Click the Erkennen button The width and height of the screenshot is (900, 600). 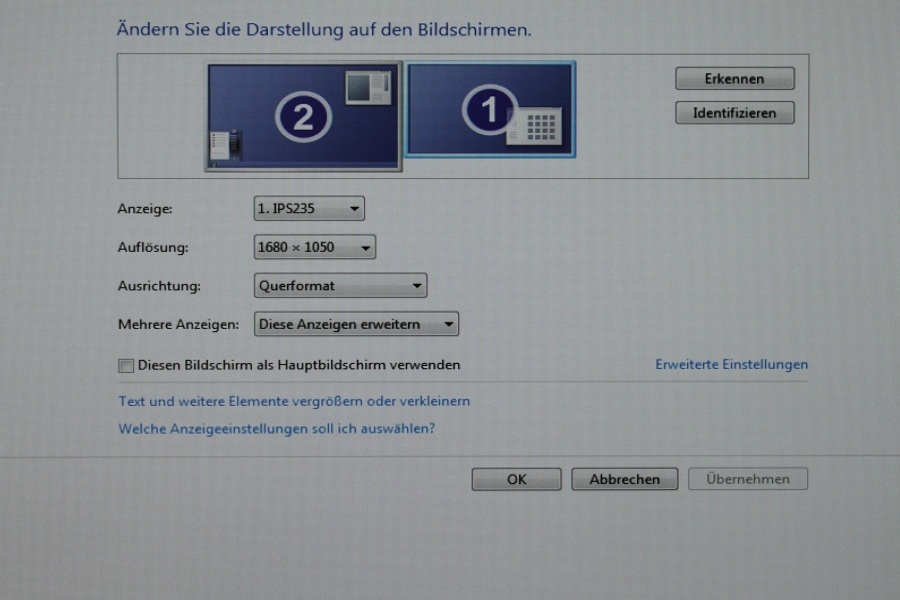point(735,79)
